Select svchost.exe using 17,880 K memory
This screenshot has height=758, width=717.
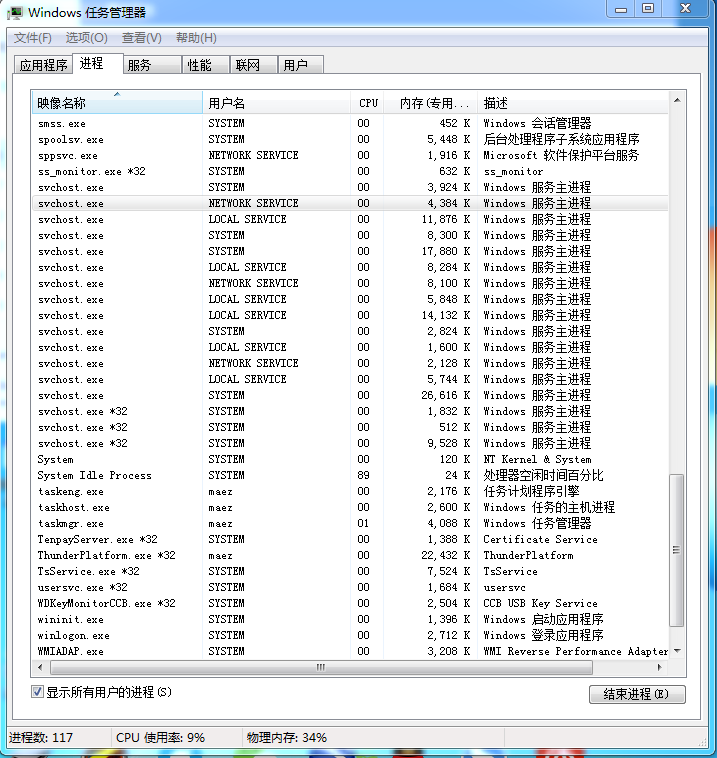pos(350,251)
